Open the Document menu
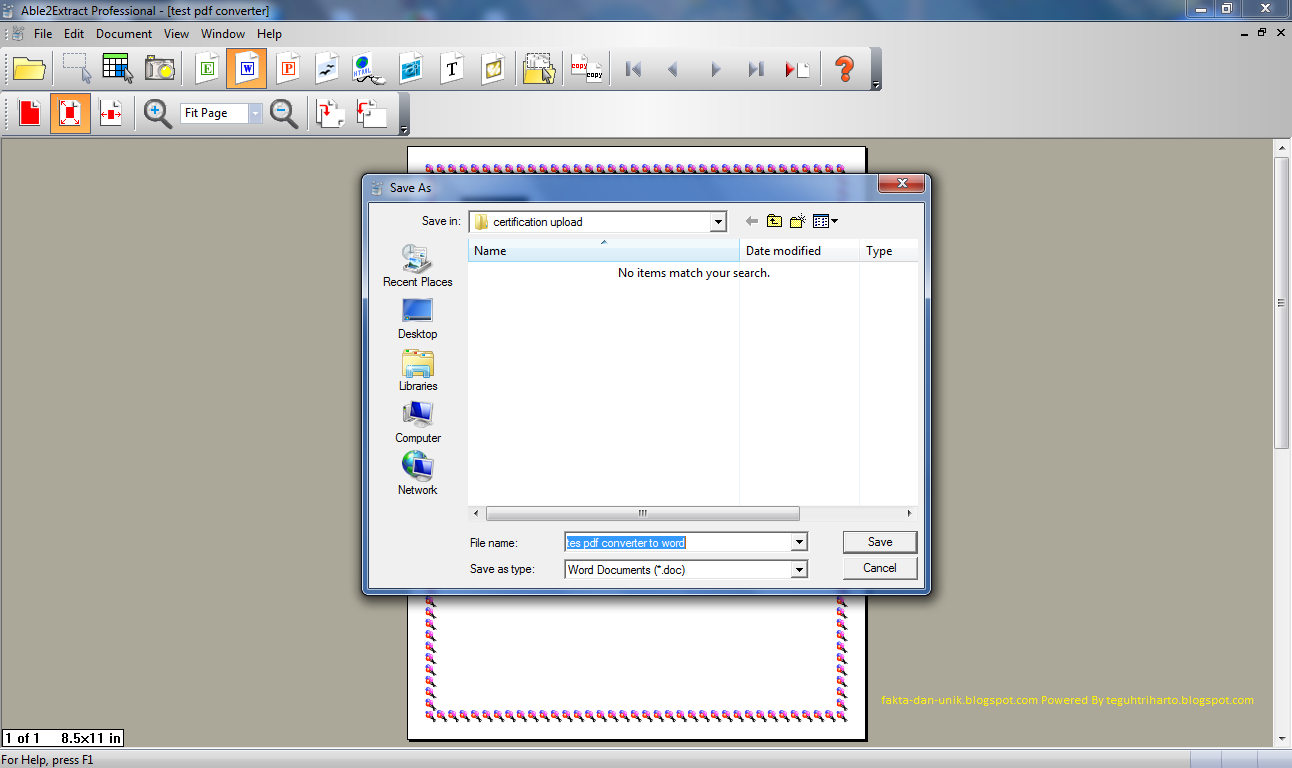 [x=124, y=33]
